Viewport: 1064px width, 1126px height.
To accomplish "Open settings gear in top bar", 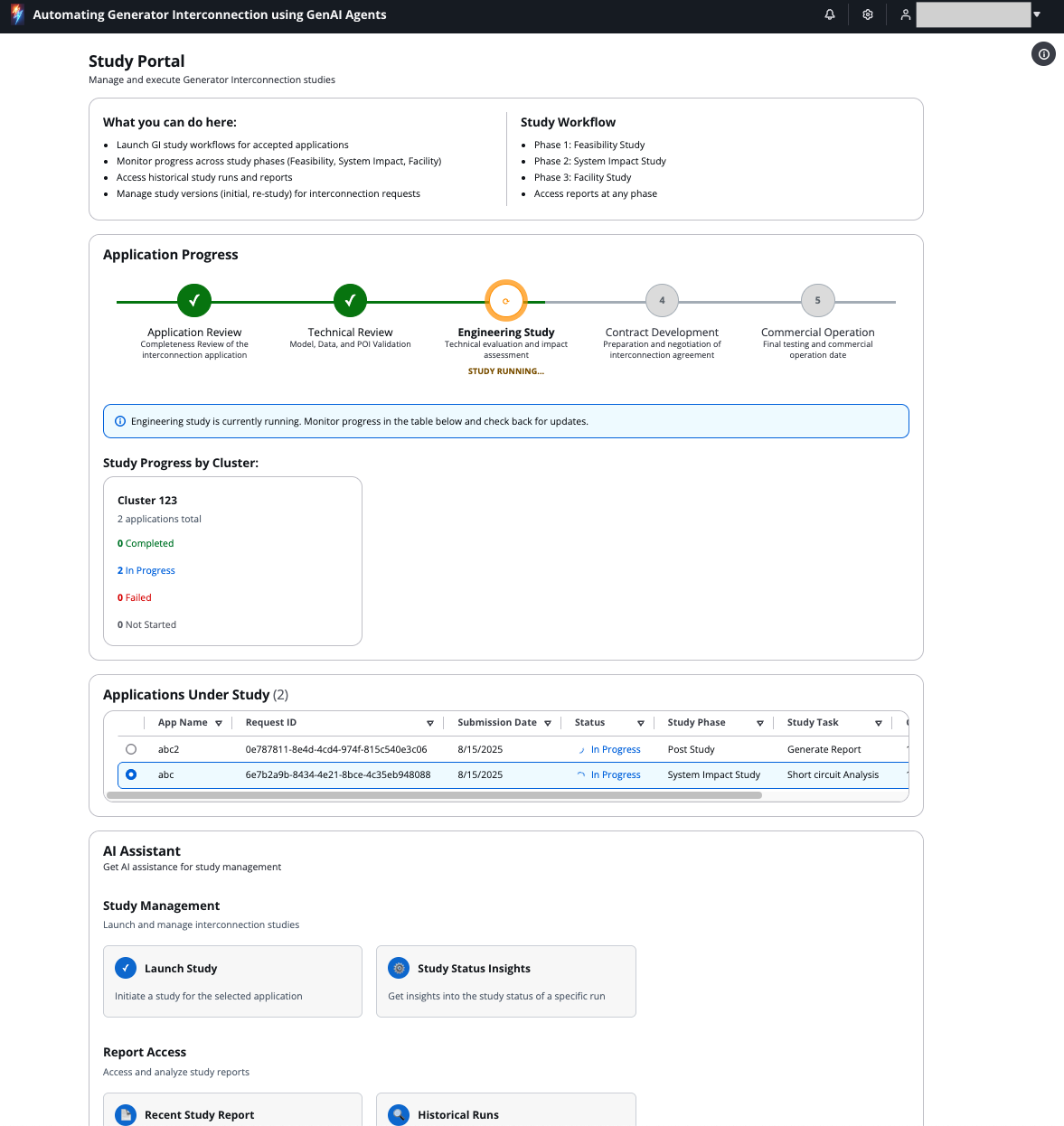I will pyautogui.click(x=868, y=14).
